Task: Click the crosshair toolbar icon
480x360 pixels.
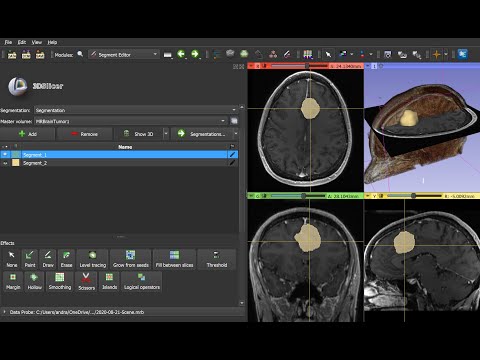Action: [x=436, y=54]
